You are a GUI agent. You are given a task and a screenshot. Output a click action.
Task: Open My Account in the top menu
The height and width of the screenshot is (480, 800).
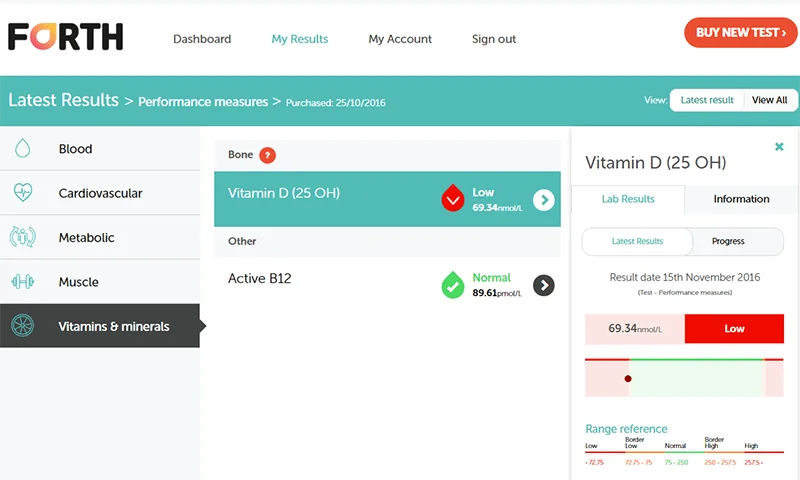coord(400,39)
